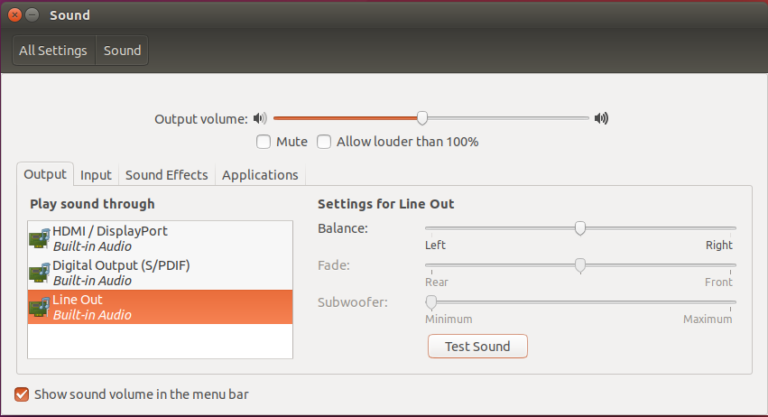Click the HDMI / DisplayPort sound card icon
Screen dimensions: 768x417
(x=39, y=239)
